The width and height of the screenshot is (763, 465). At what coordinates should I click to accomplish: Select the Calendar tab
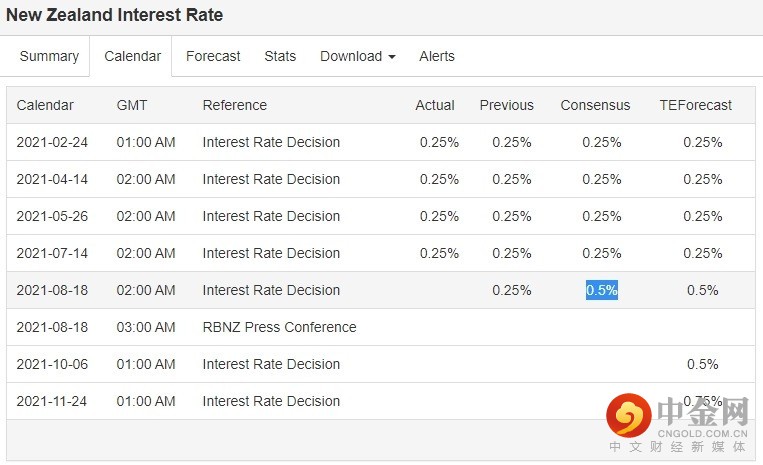tap(132, 56)
